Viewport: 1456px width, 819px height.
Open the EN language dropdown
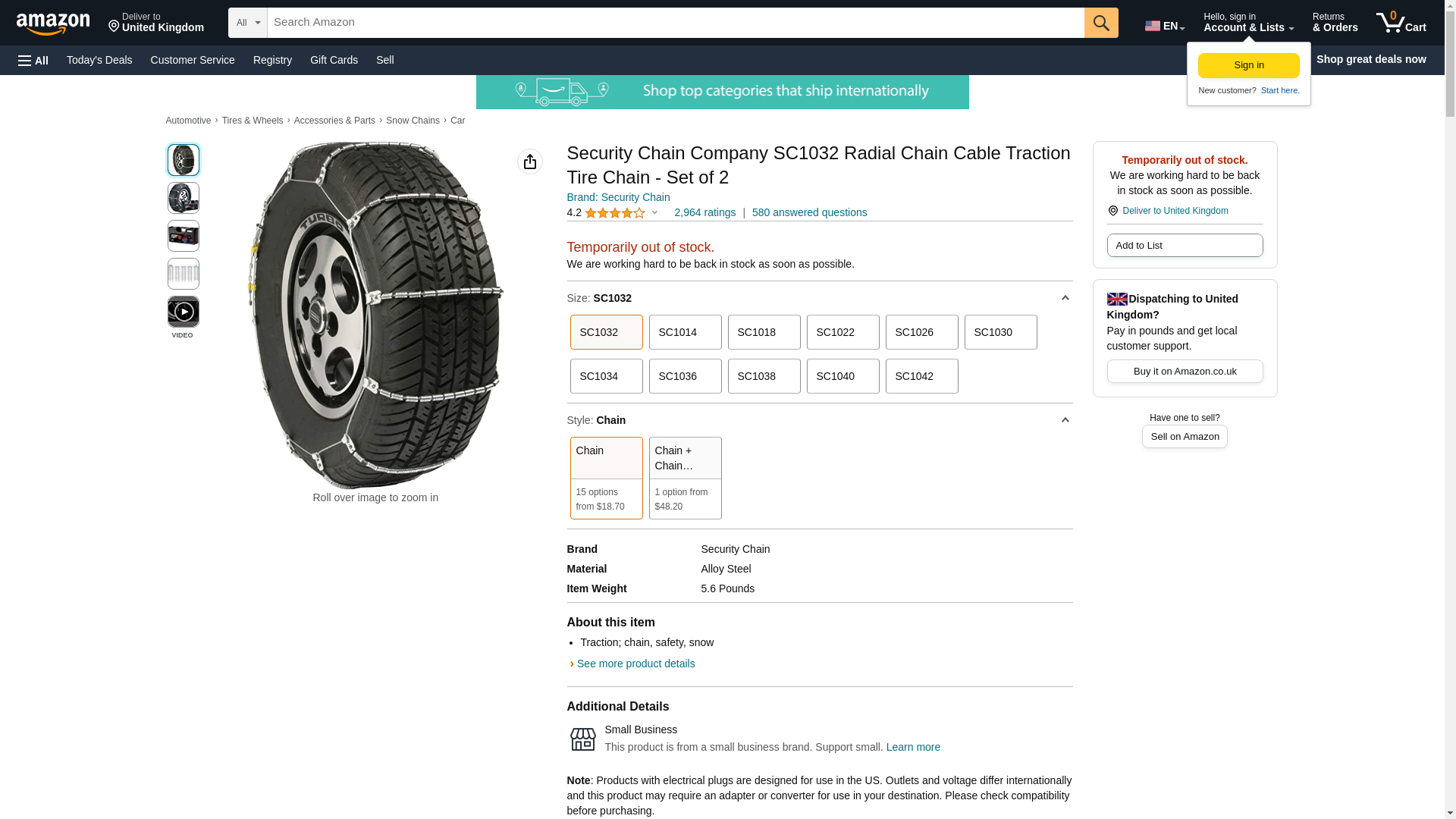(1164, 27)
